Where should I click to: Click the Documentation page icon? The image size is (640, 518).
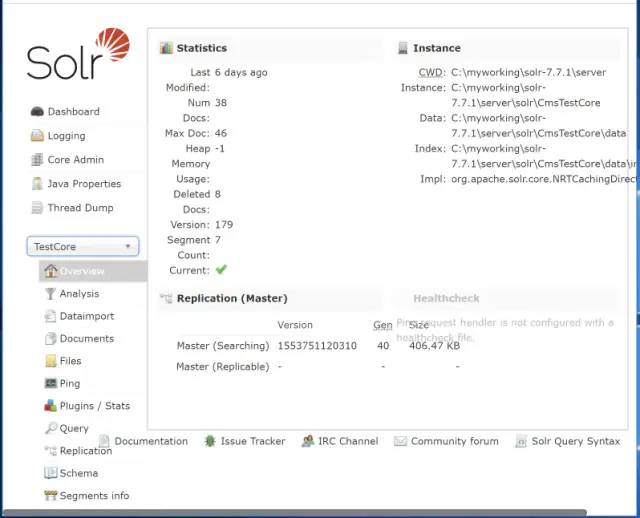(104, 441)
